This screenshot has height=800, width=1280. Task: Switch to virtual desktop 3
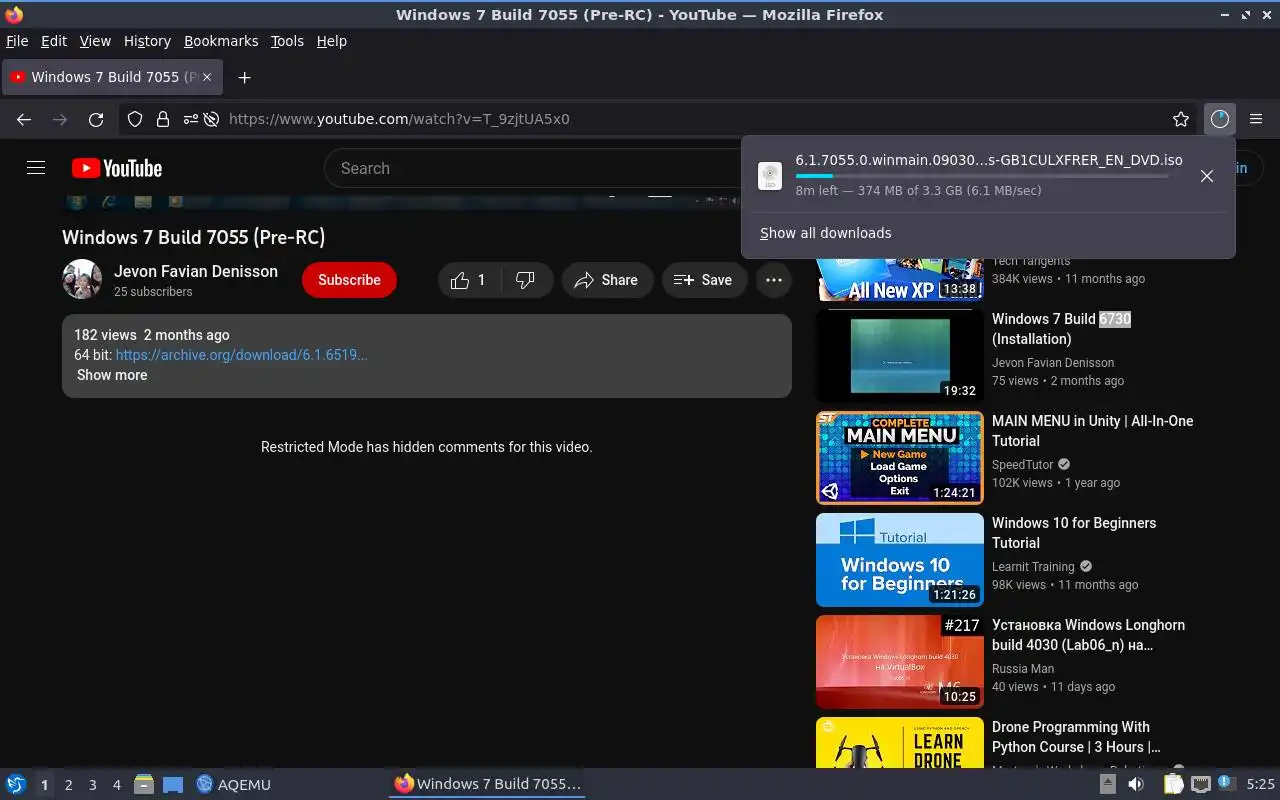coord(92,785)
